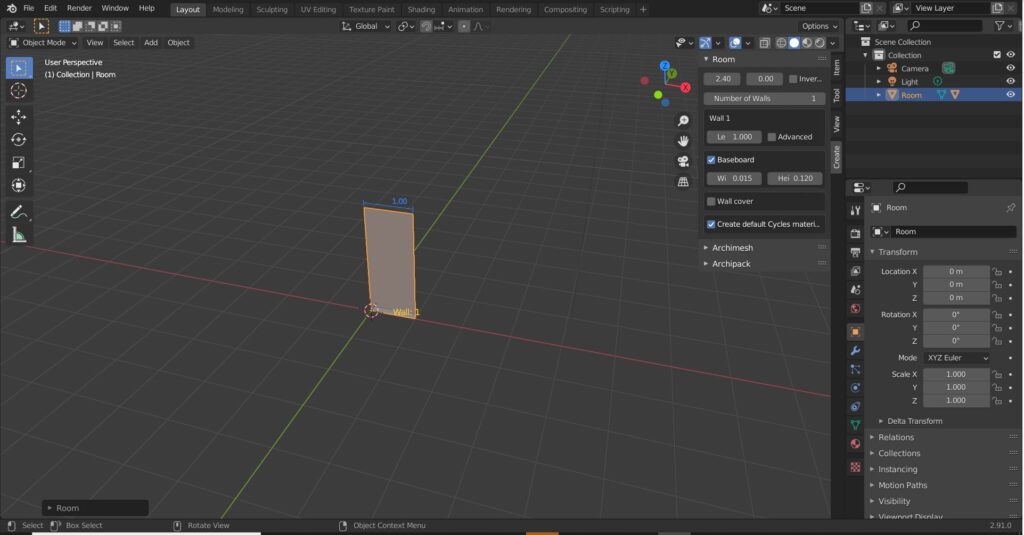Screen dimensions: 1024x535
Task: Switch to the Modeling workspace tab
Action: (x=228, y=10)
